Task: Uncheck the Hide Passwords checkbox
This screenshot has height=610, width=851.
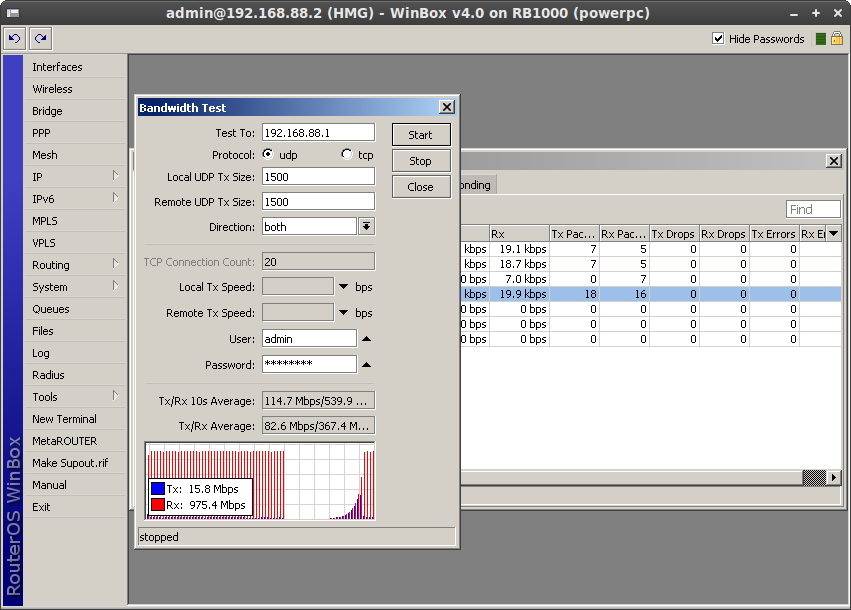Action: [717, 38]
